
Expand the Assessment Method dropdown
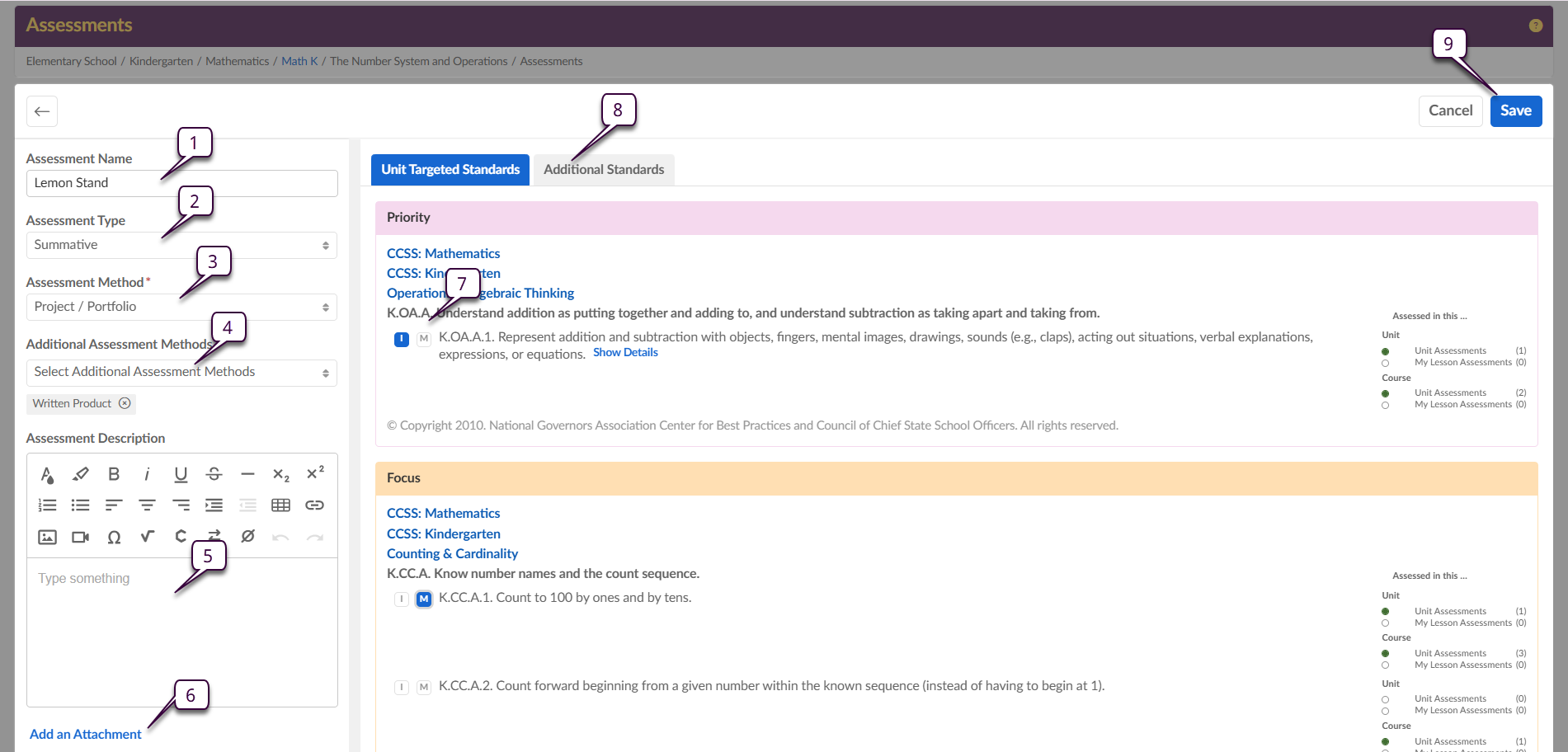click(x=181, y=307)
